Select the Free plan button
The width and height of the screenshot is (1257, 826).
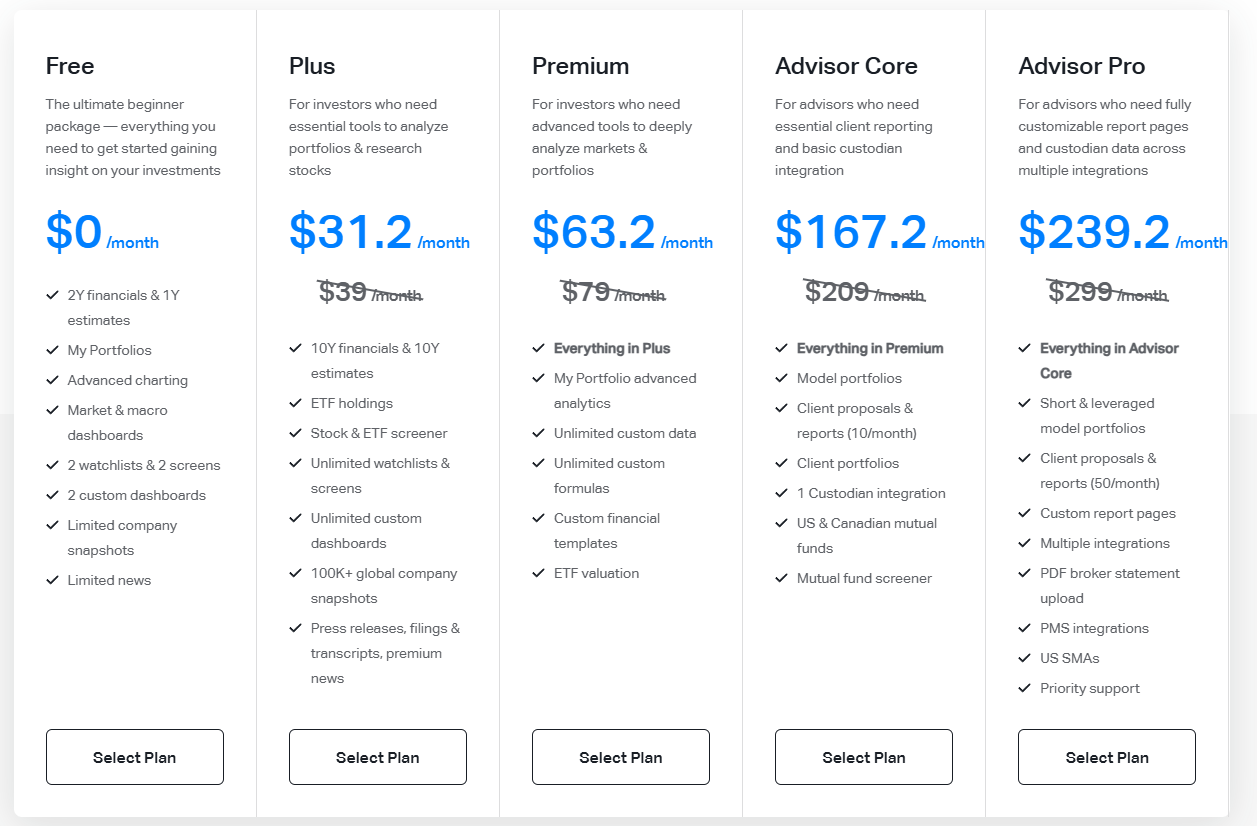coord(135,757)
